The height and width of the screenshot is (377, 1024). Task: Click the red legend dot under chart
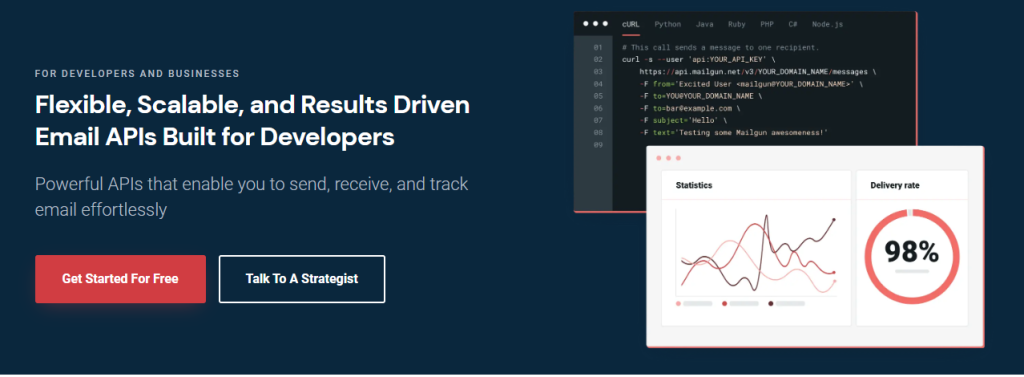click(725, 304)
